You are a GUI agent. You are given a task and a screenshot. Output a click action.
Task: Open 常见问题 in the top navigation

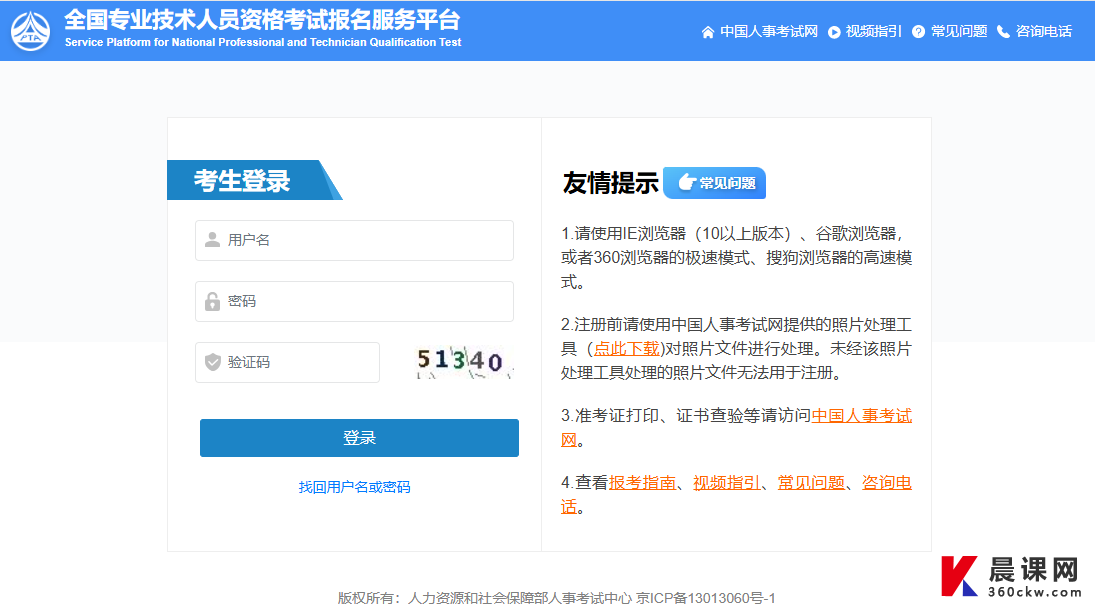(959, 31)
